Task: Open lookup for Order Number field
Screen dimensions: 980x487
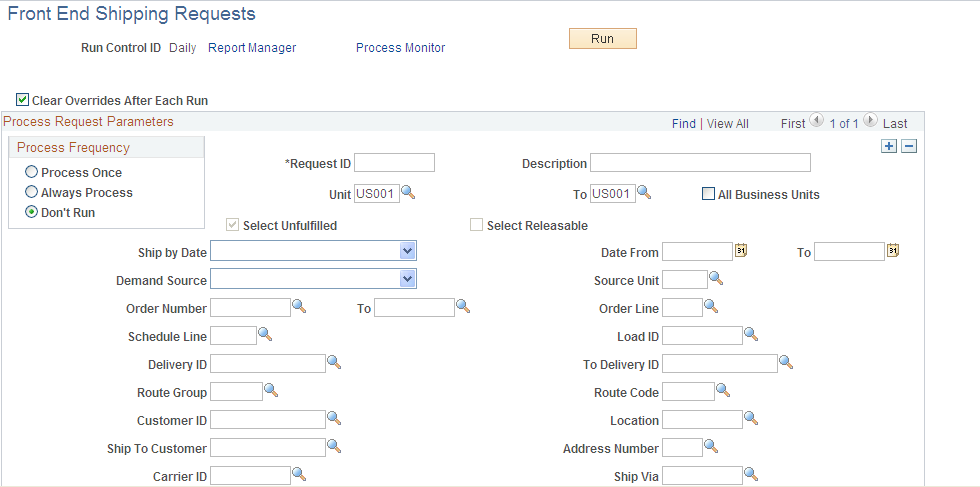Action: [x=299, y=306]
